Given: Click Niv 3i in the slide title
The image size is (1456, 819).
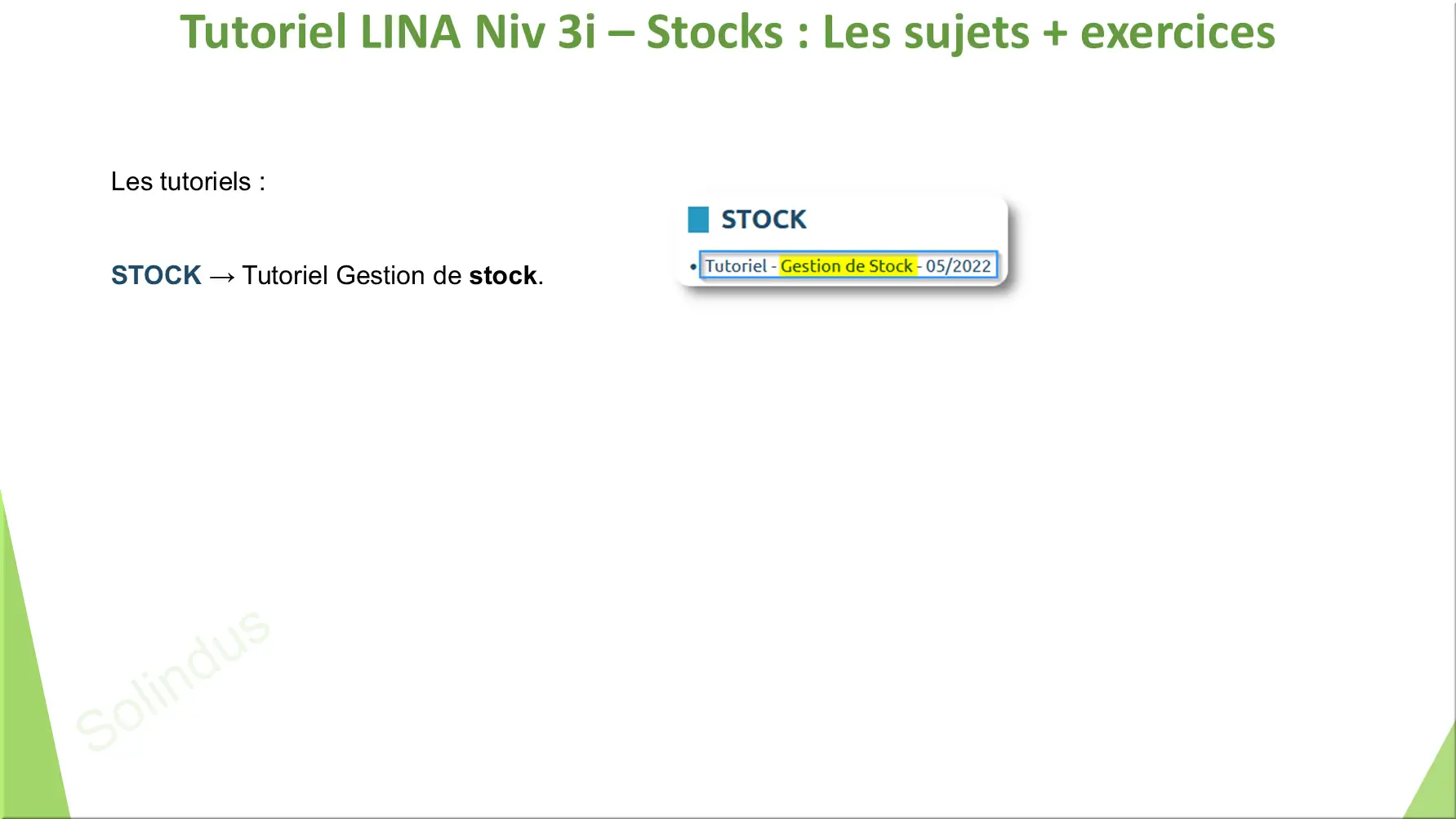Looking at the screenshot, I should pyautogui.click(x=536, y=32).
